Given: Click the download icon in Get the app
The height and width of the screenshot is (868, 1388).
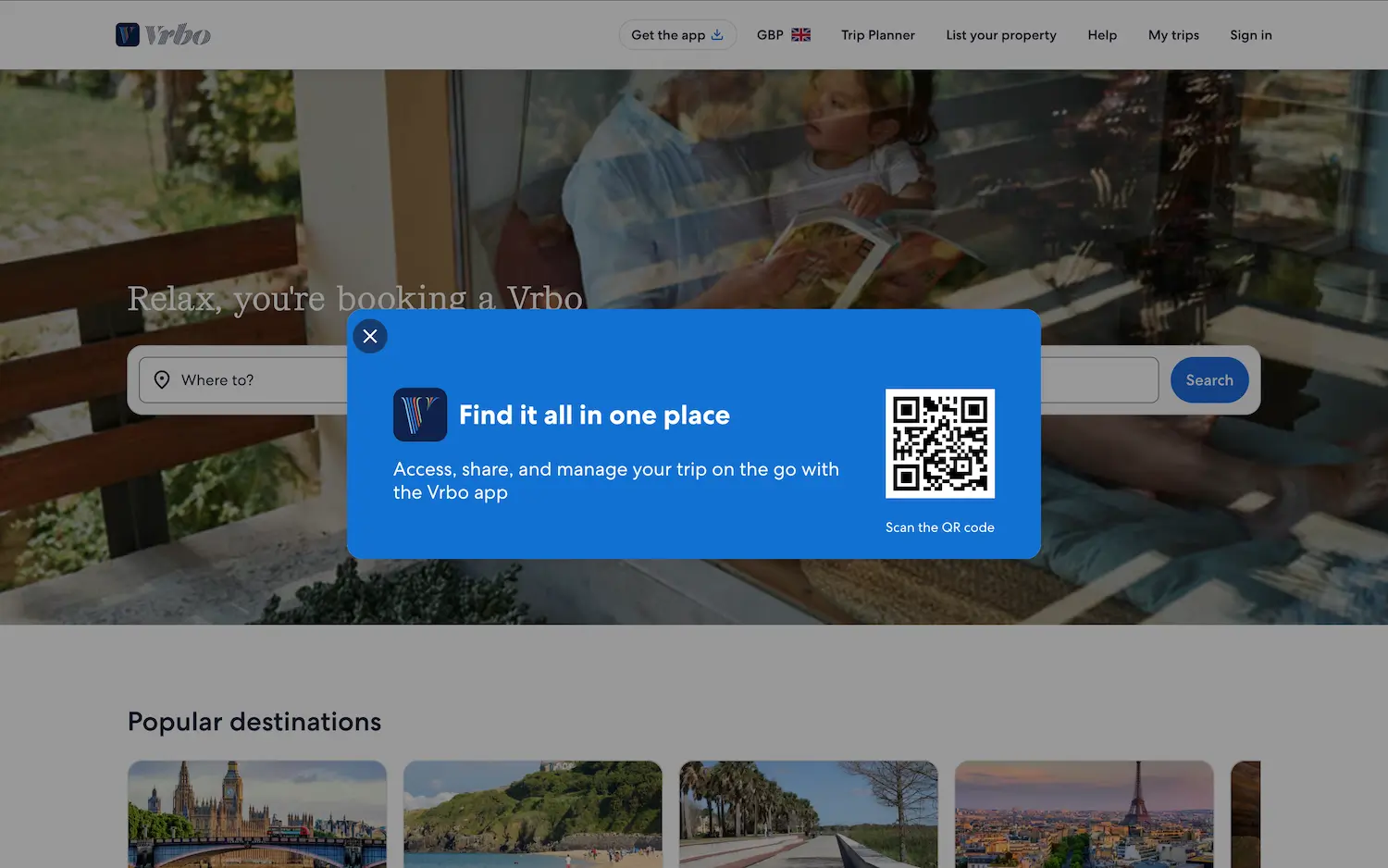Looking at the screenshot, I should (717, 35).
